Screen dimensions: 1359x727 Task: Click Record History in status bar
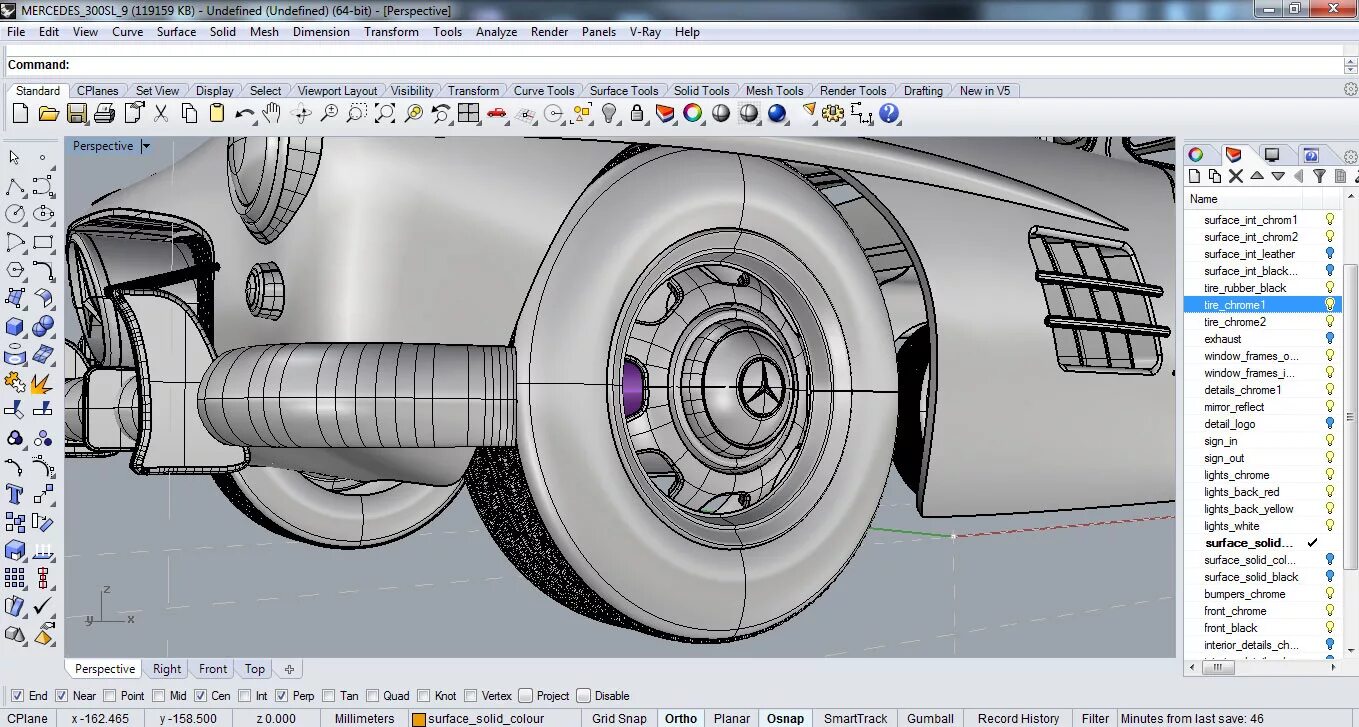[x=1018, y=718]
